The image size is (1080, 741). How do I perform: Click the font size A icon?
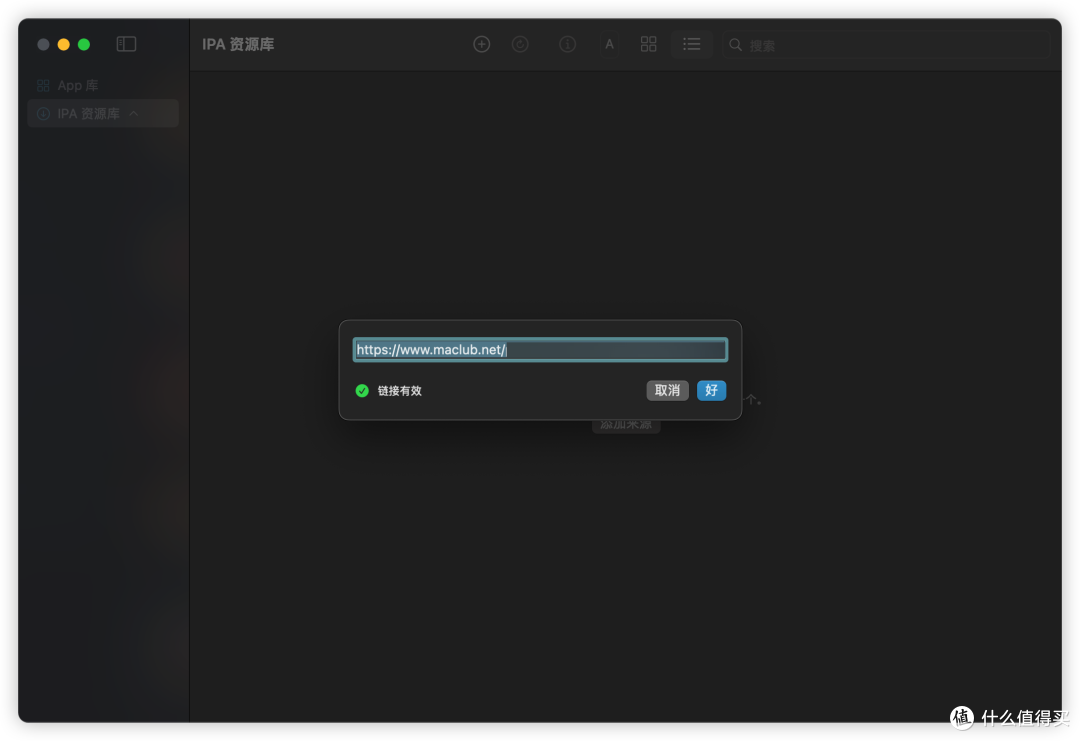pos(609,45)
